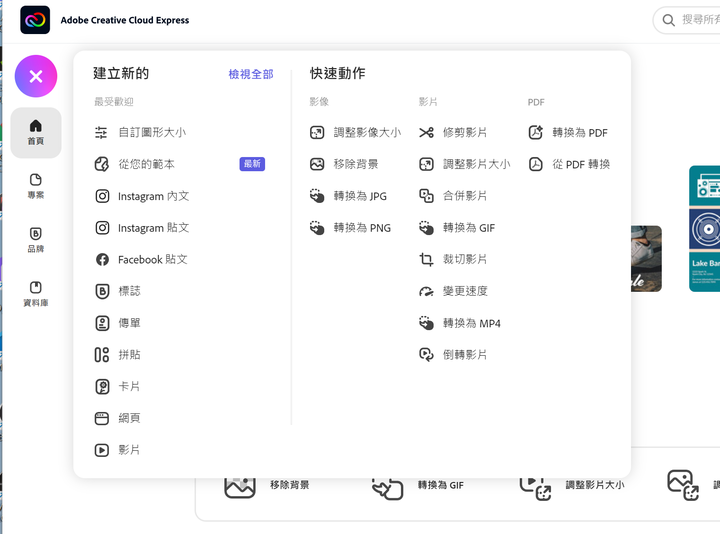The height and width of the screenshot is (534, 720).
Task: Open the shoe photo template thumbnail
Action: [647, 259]
